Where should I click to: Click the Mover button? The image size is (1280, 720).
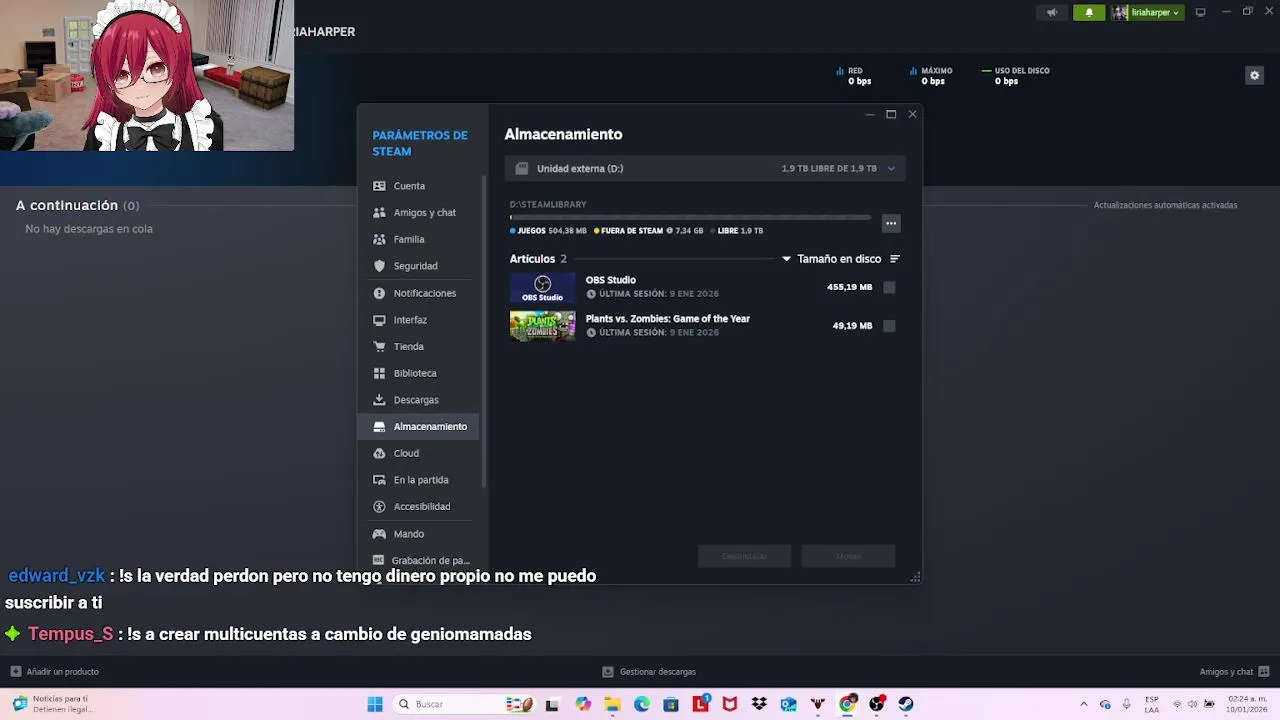[x=848, y=556]
